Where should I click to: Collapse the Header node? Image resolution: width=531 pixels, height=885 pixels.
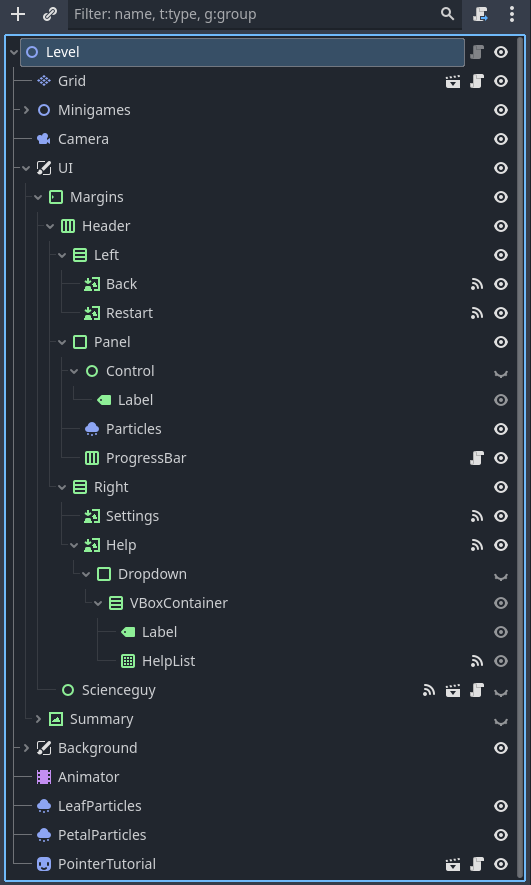(x=50, y=226)
